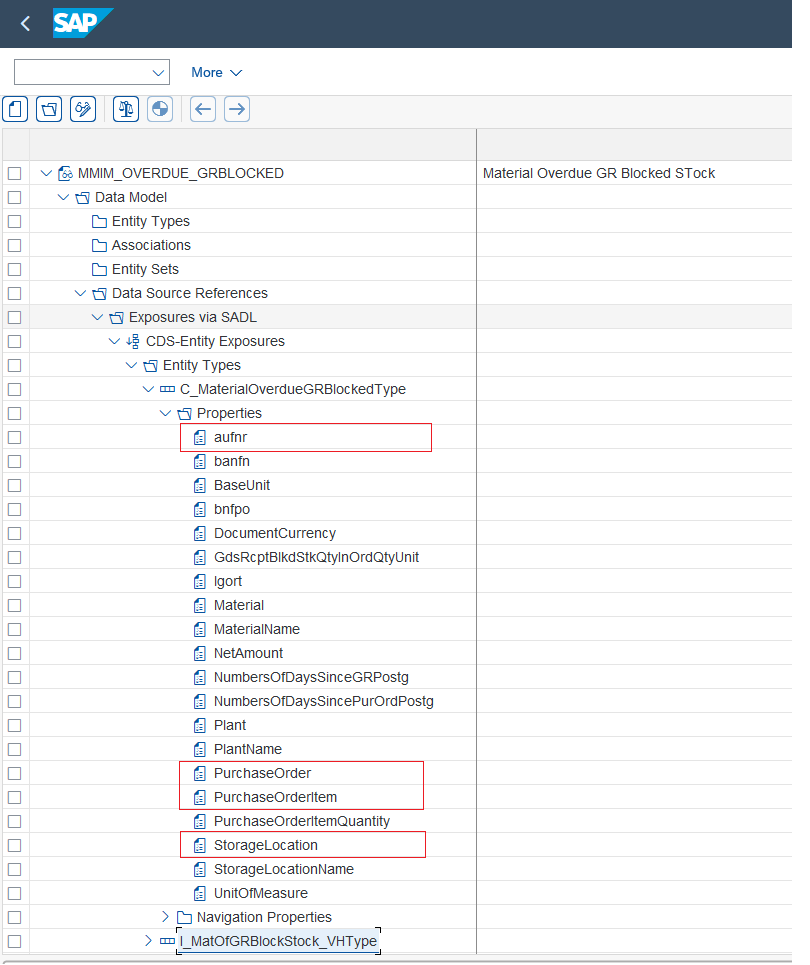Expand the I_MatOfGRBlockStock_VHType entity

point(148,941)
